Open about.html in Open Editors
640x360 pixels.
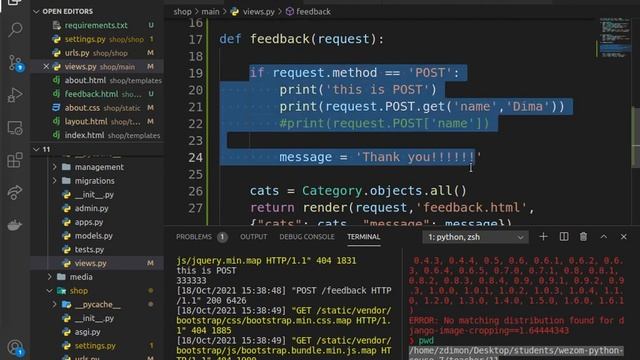tap(96, 80)
